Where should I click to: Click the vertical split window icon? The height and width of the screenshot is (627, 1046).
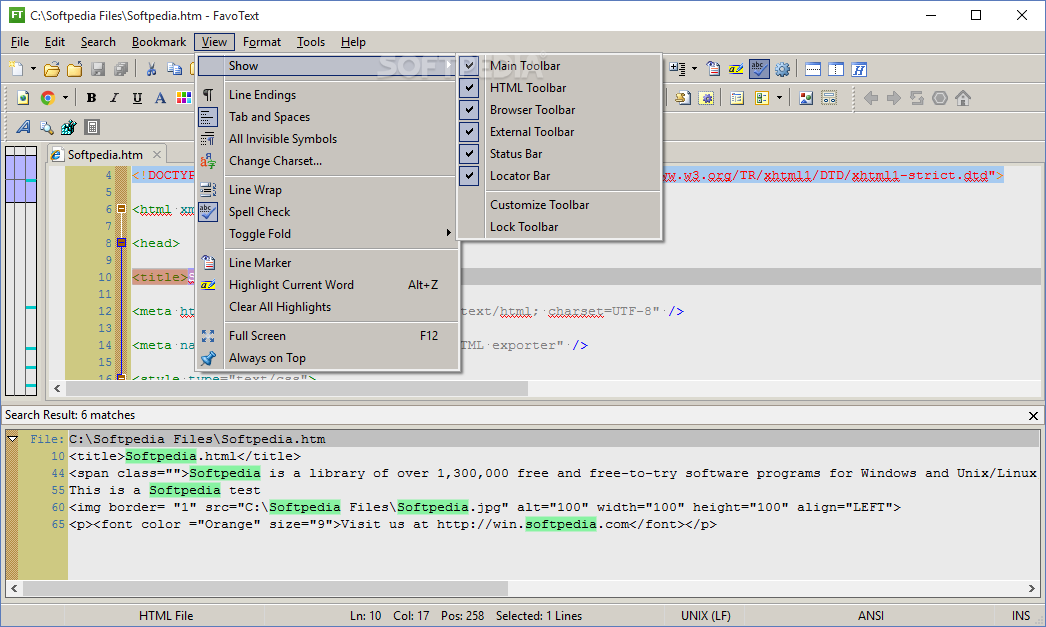pos(836,69)
